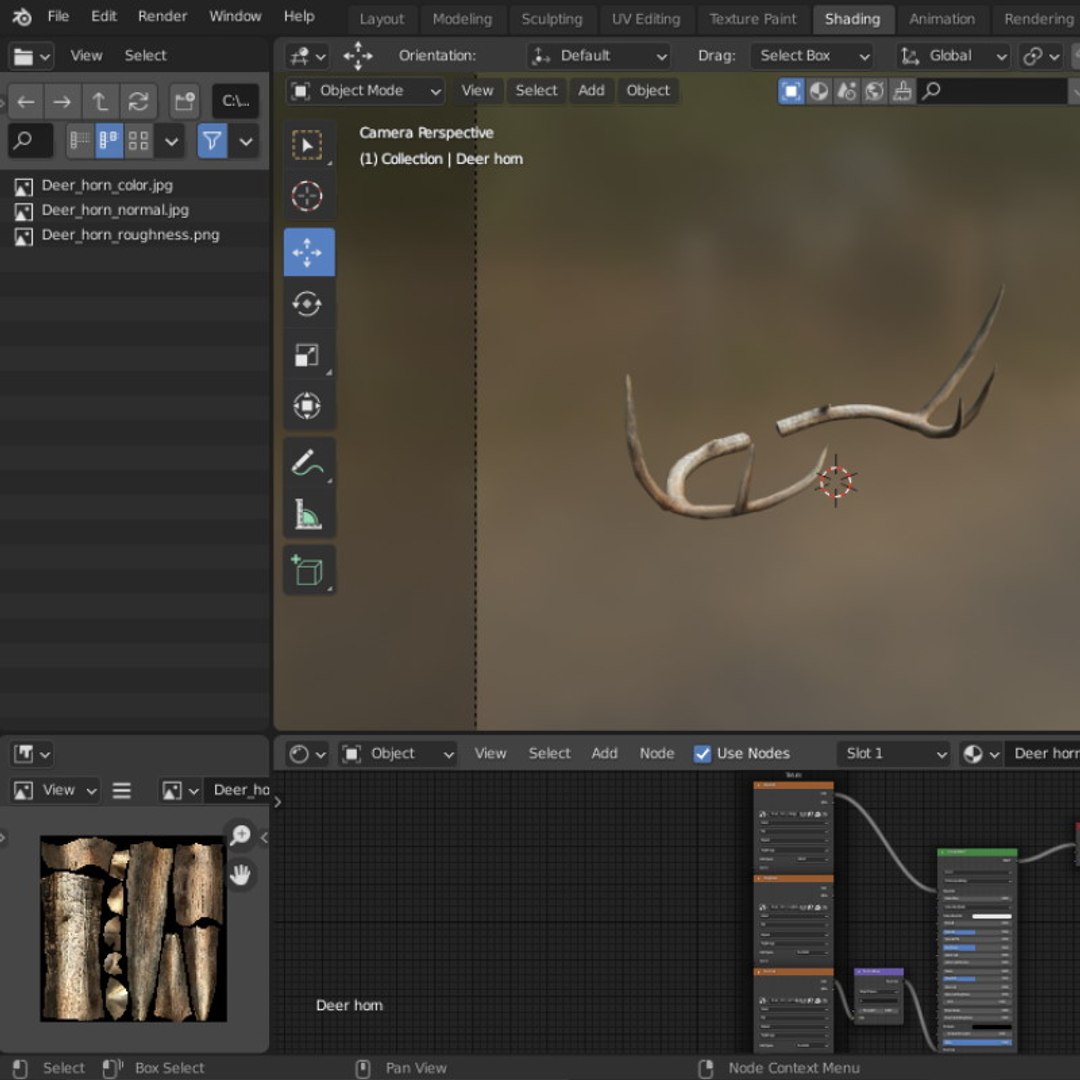This screenshot has width=1080, height=1080.
Task: Open node editor Add menu
Action: (604, 754)
